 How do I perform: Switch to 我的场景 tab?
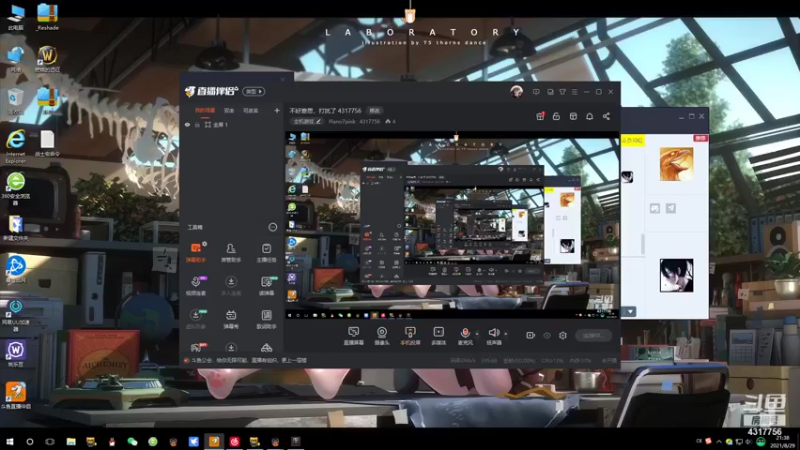(x=205, y=110)
